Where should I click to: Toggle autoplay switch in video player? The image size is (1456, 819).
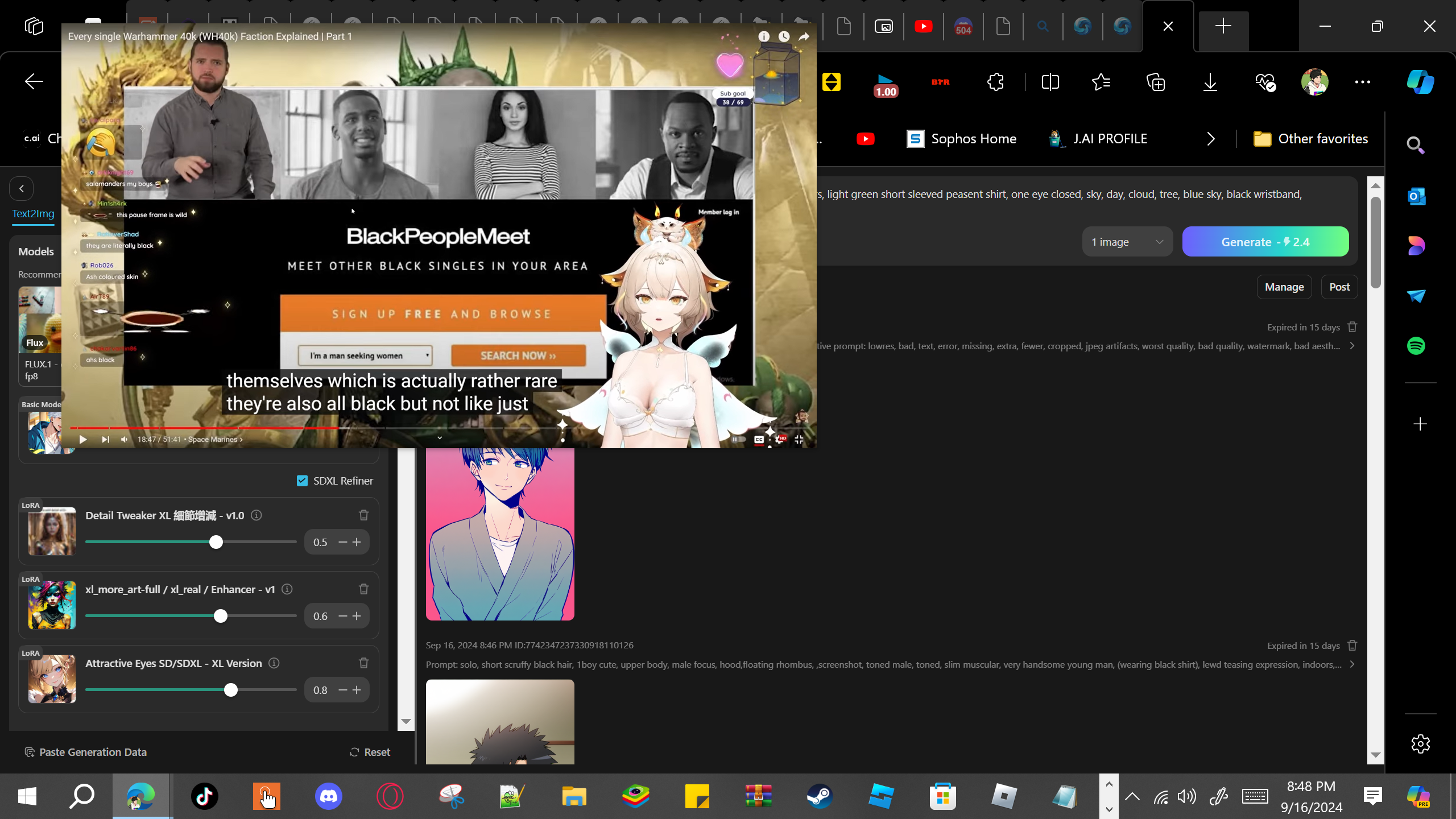click(738, 439)
